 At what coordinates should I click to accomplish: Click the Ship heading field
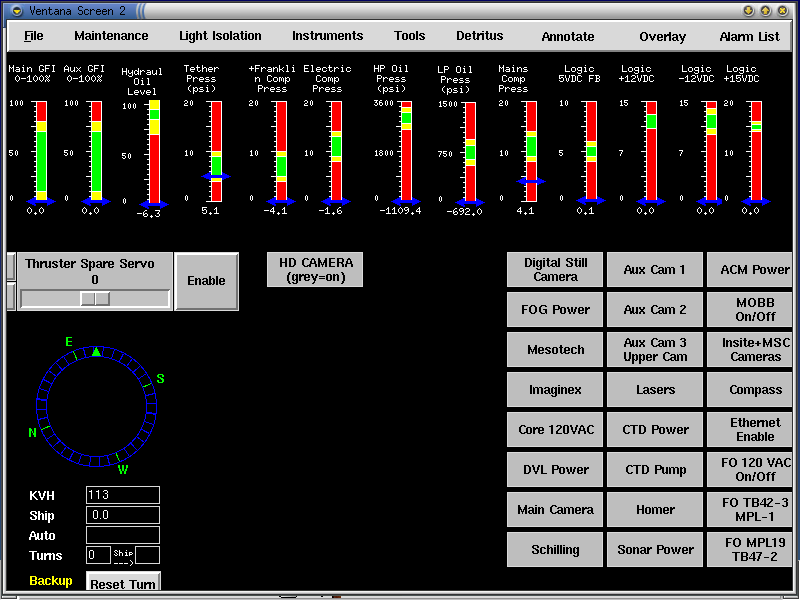click(x=123, y=515)
